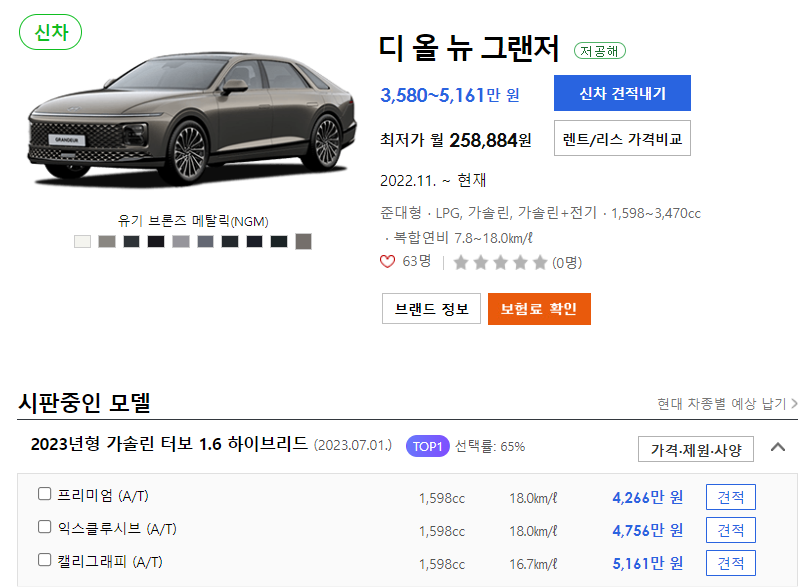Image resolution: width=808 pixels, height=588 pixels.
Task: Request 견적 for the 5,161만 원 trim
Action: point(731,563)
